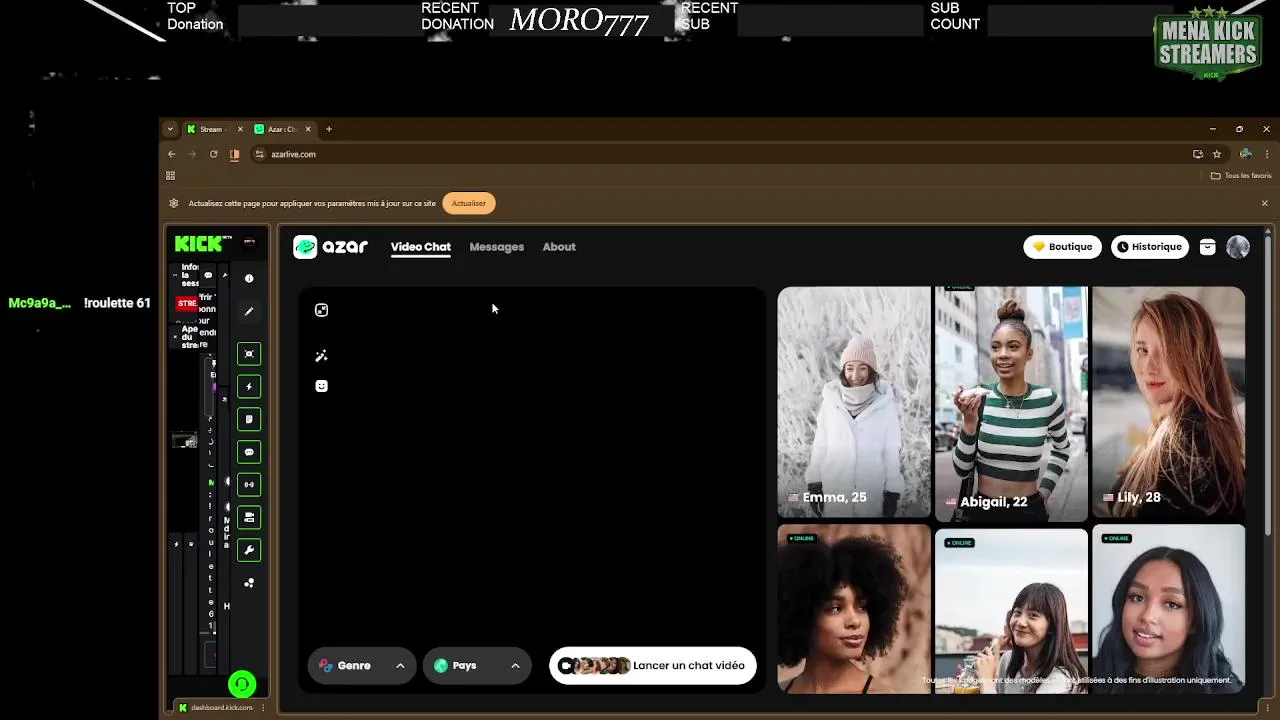Click the azarlive.com address bar

tap(719, 154)
